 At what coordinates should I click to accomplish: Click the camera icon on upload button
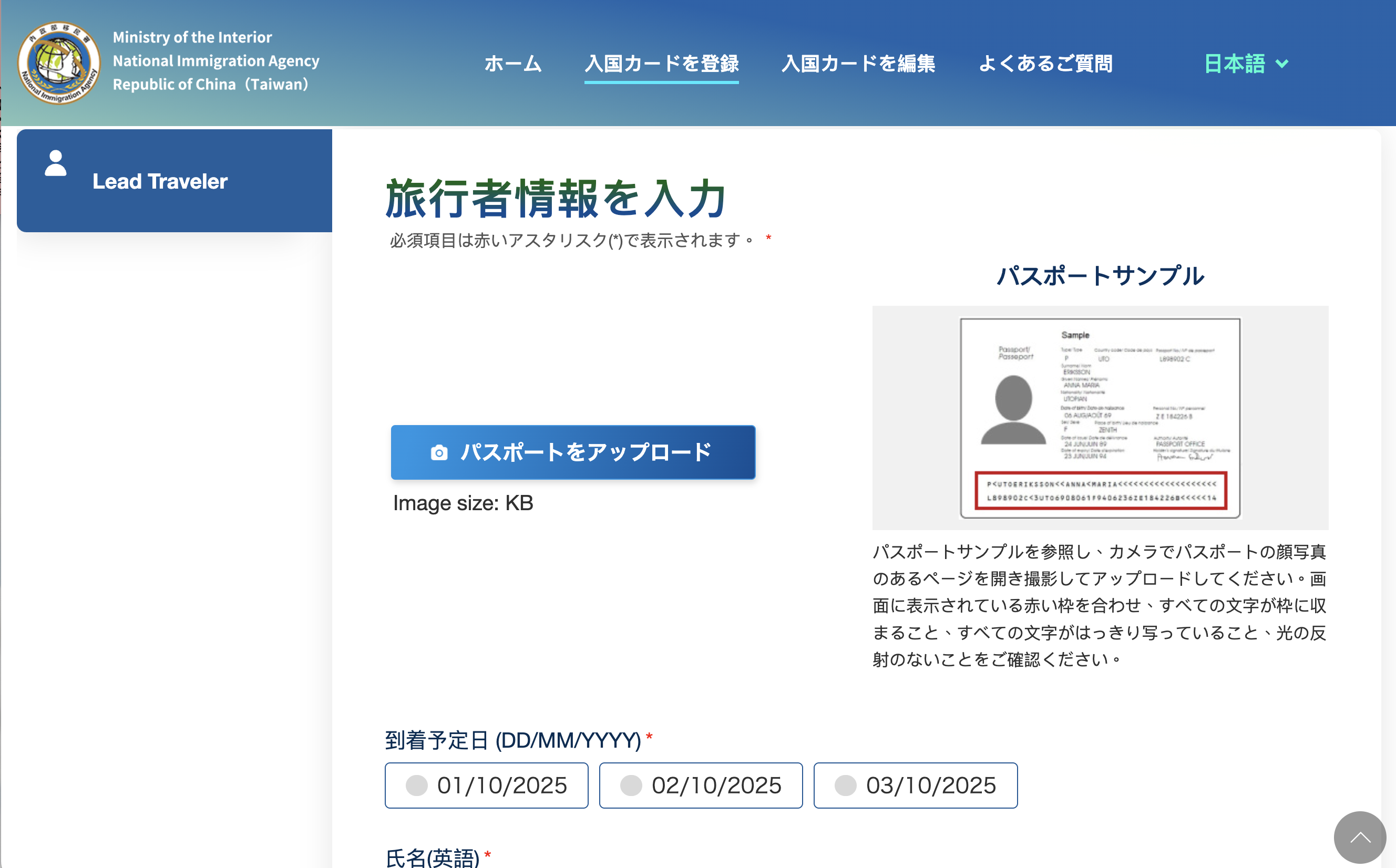[x=439, y=453]
